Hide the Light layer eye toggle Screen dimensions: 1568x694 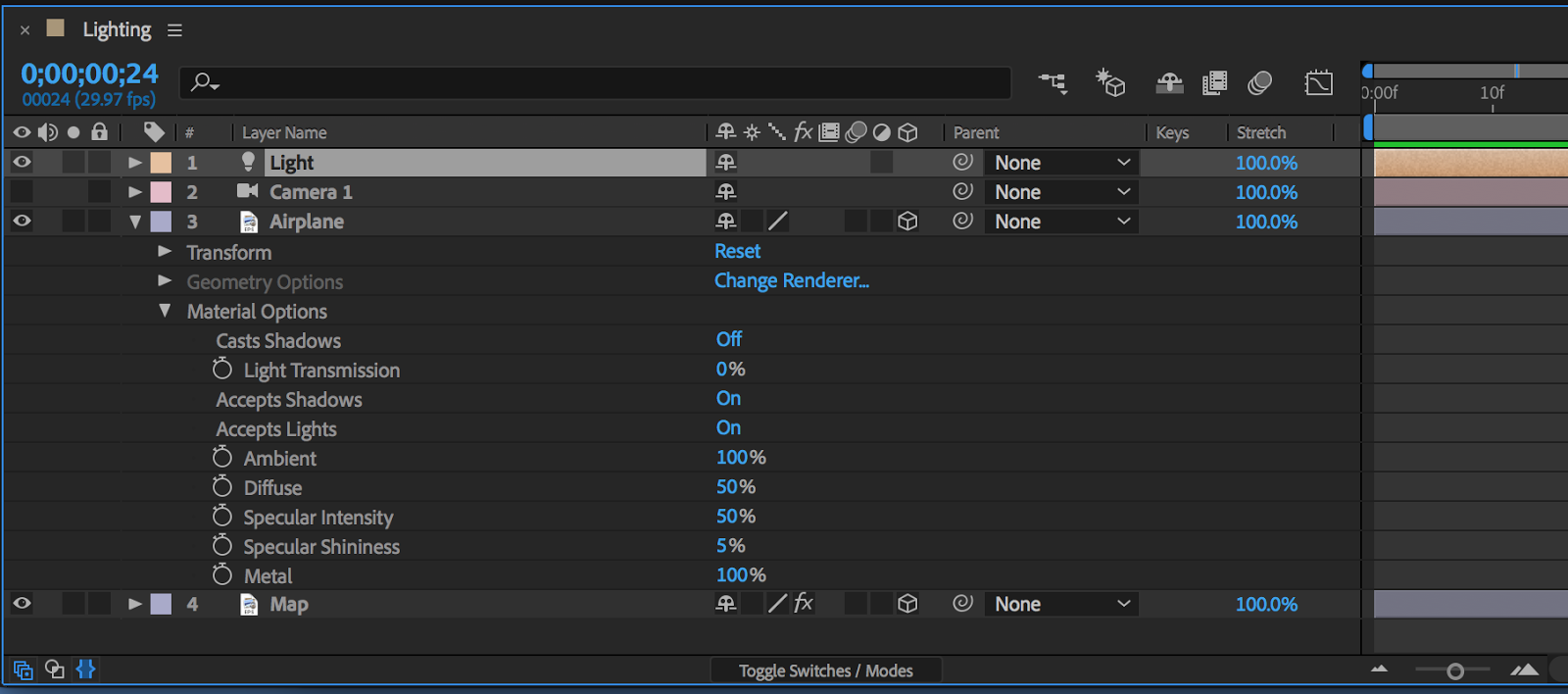(22, 163)
